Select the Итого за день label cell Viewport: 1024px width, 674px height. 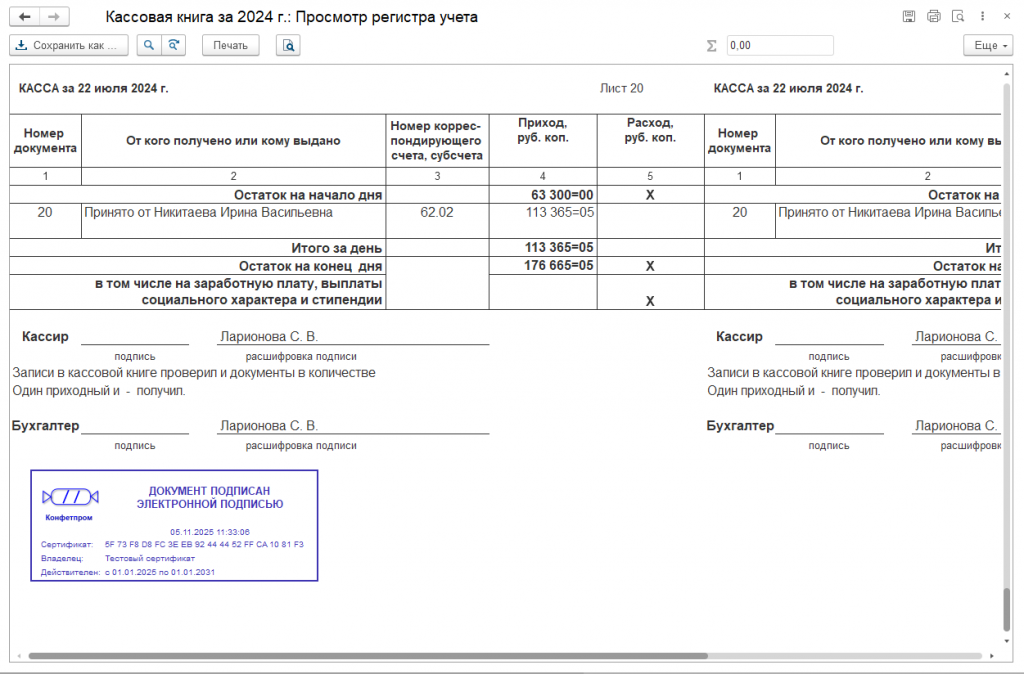click(x=198, y=248)
